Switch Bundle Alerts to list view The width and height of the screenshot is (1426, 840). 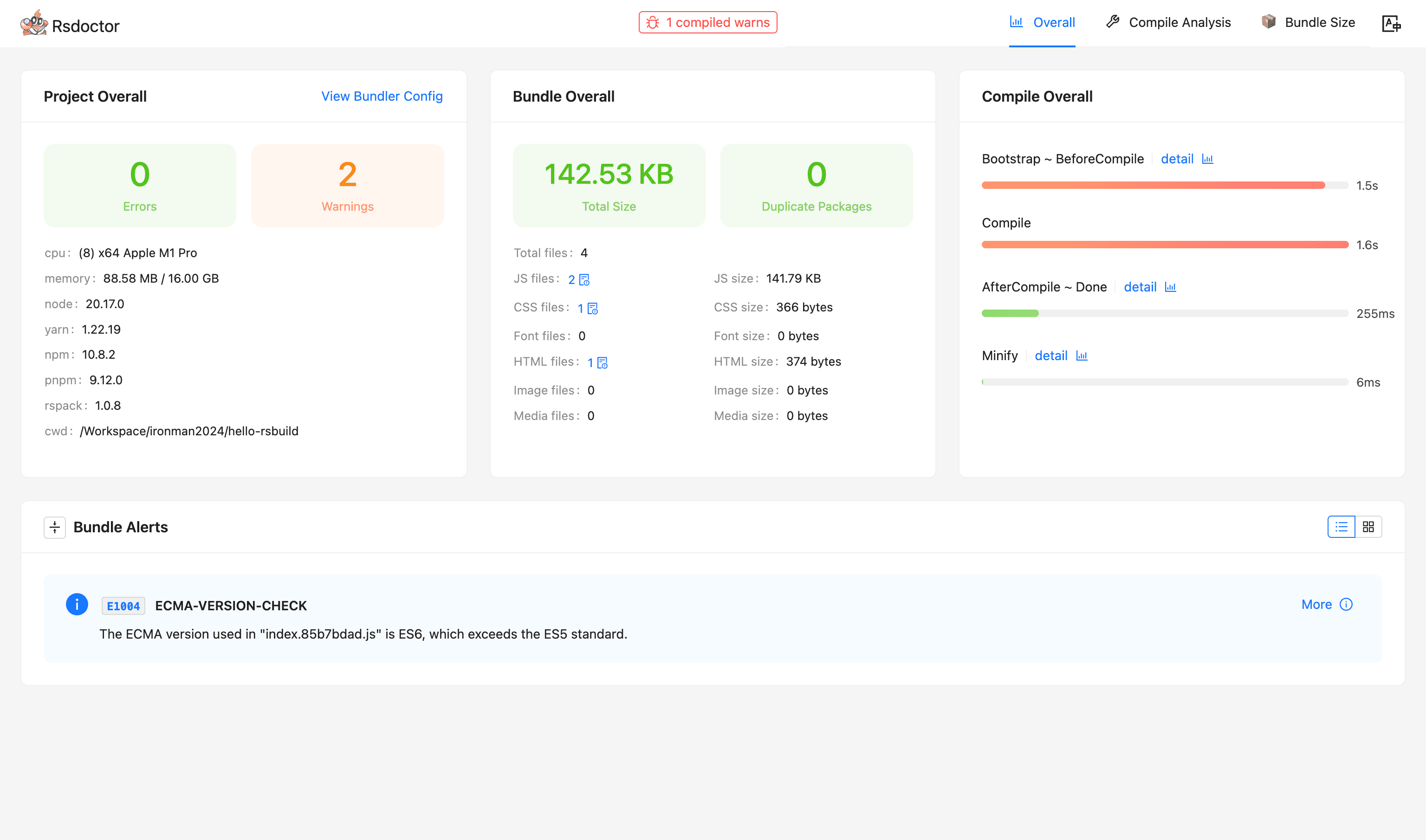(1341, 527)
